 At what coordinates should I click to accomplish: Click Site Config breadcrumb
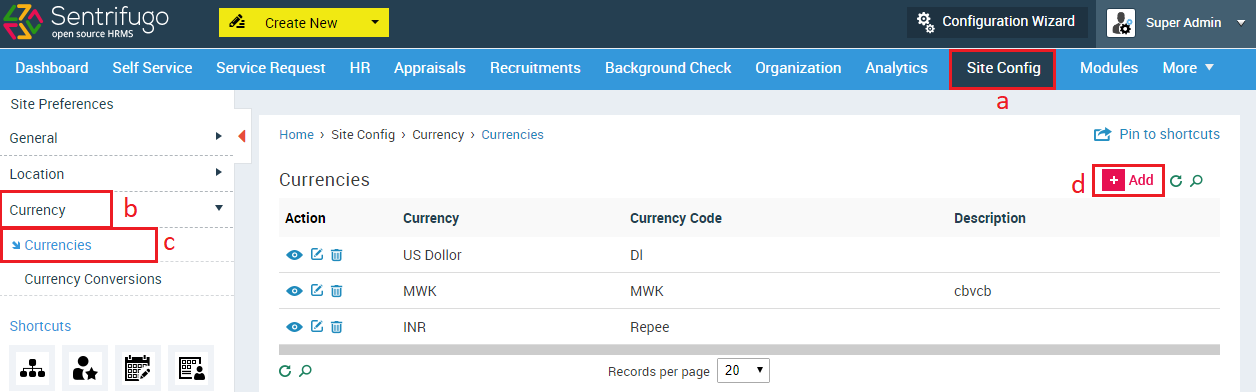coord(363,134)
